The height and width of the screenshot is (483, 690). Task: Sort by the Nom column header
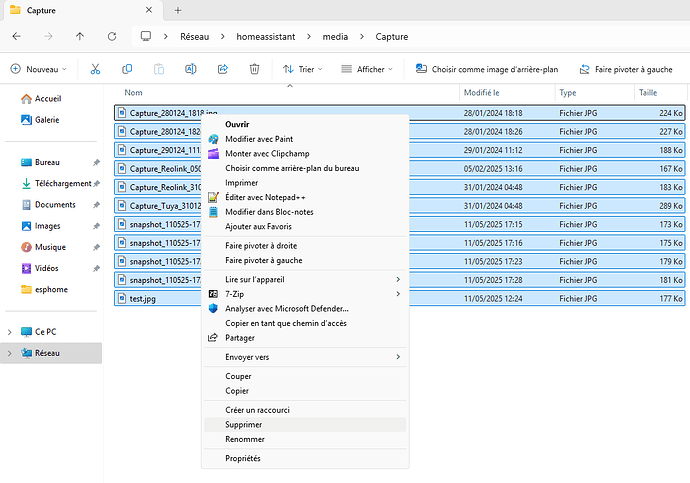(x=288, y=92)
